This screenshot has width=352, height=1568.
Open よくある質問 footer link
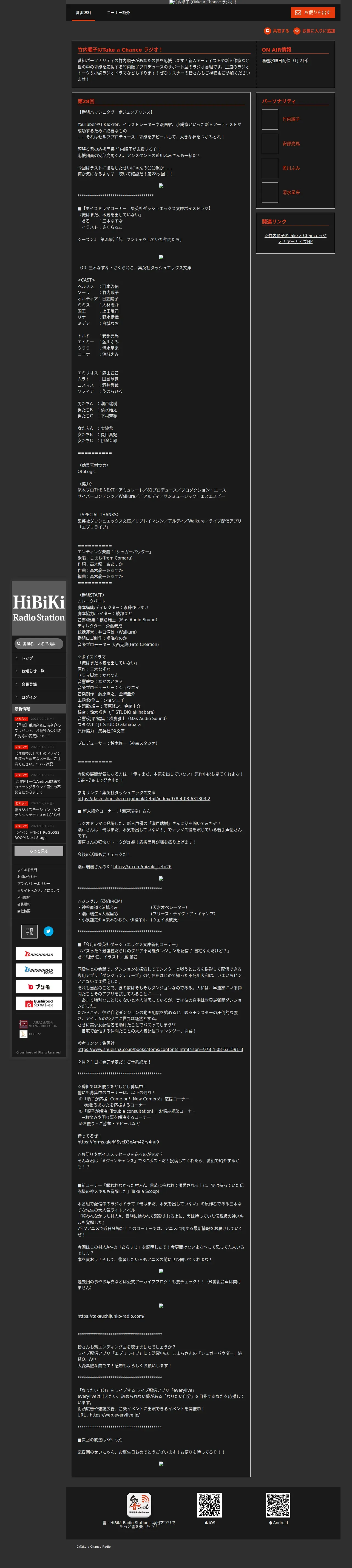click(27, 870)
